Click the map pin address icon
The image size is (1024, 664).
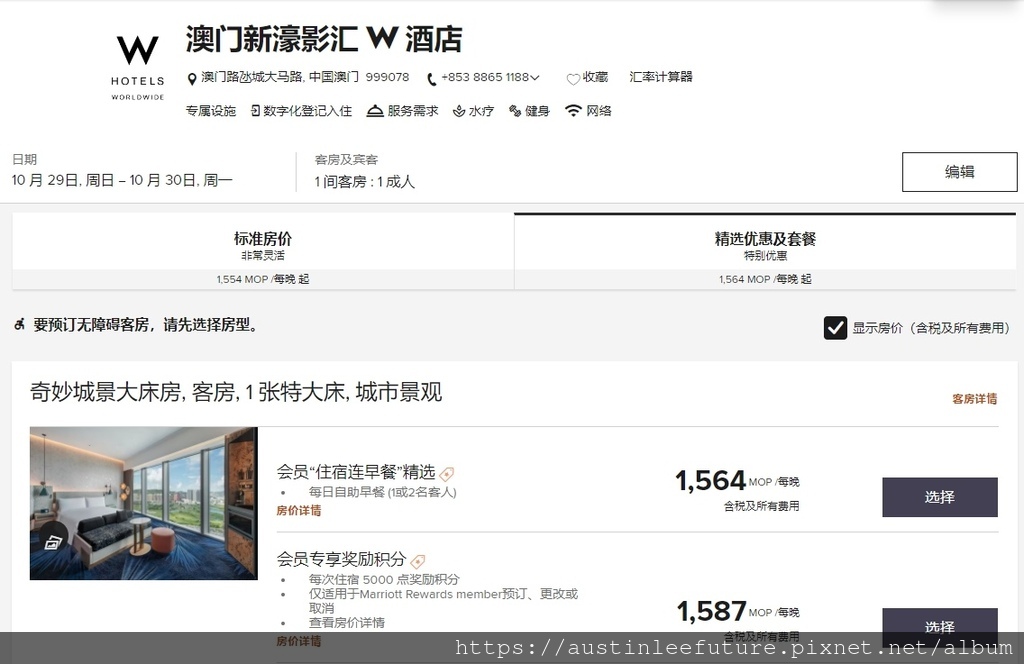click(191, 79)
